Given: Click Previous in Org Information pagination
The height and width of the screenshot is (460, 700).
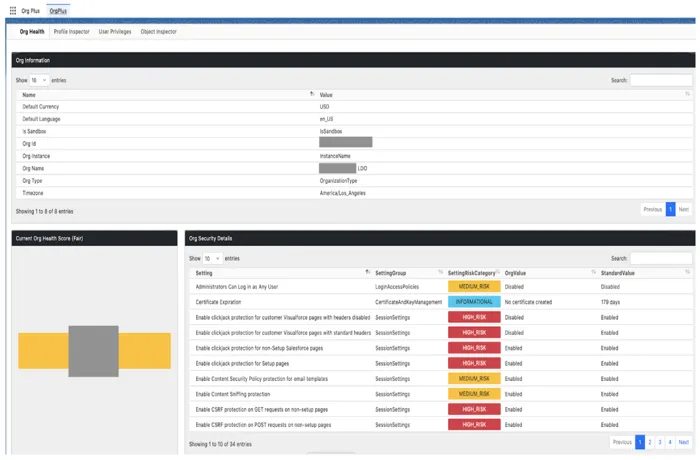Looking at the screenshot, I should (653, 209).
